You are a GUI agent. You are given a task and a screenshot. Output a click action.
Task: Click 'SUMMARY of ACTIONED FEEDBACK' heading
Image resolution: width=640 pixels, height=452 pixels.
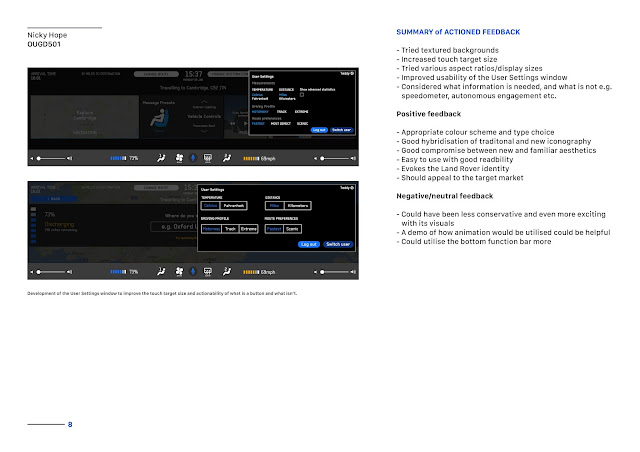point(458,32)
